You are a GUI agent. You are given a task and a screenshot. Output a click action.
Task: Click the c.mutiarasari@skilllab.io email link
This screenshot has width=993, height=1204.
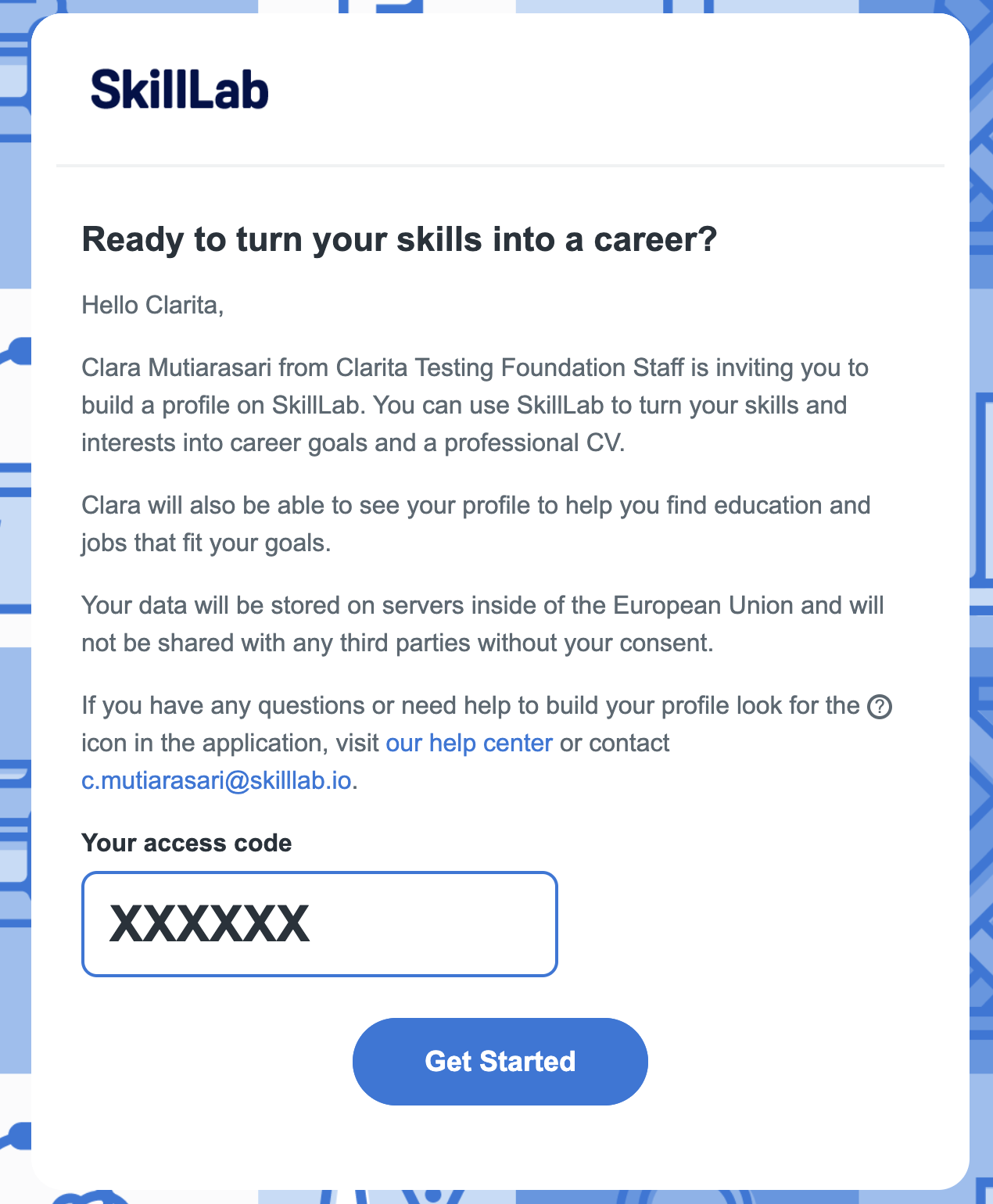[x=217, y=780]
